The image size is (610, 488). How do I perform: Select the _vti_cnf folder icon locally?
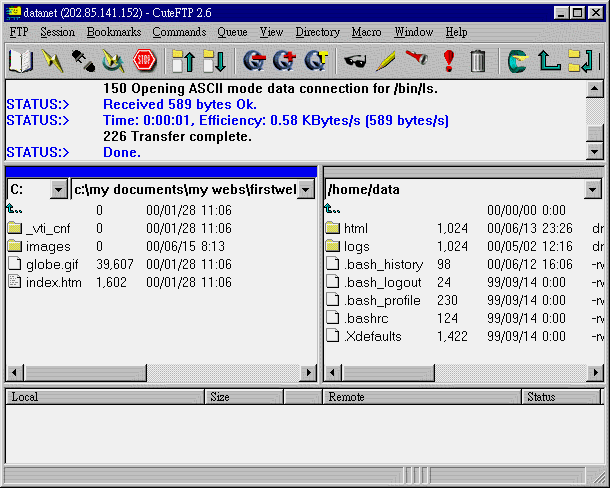[x=14, y=228]
